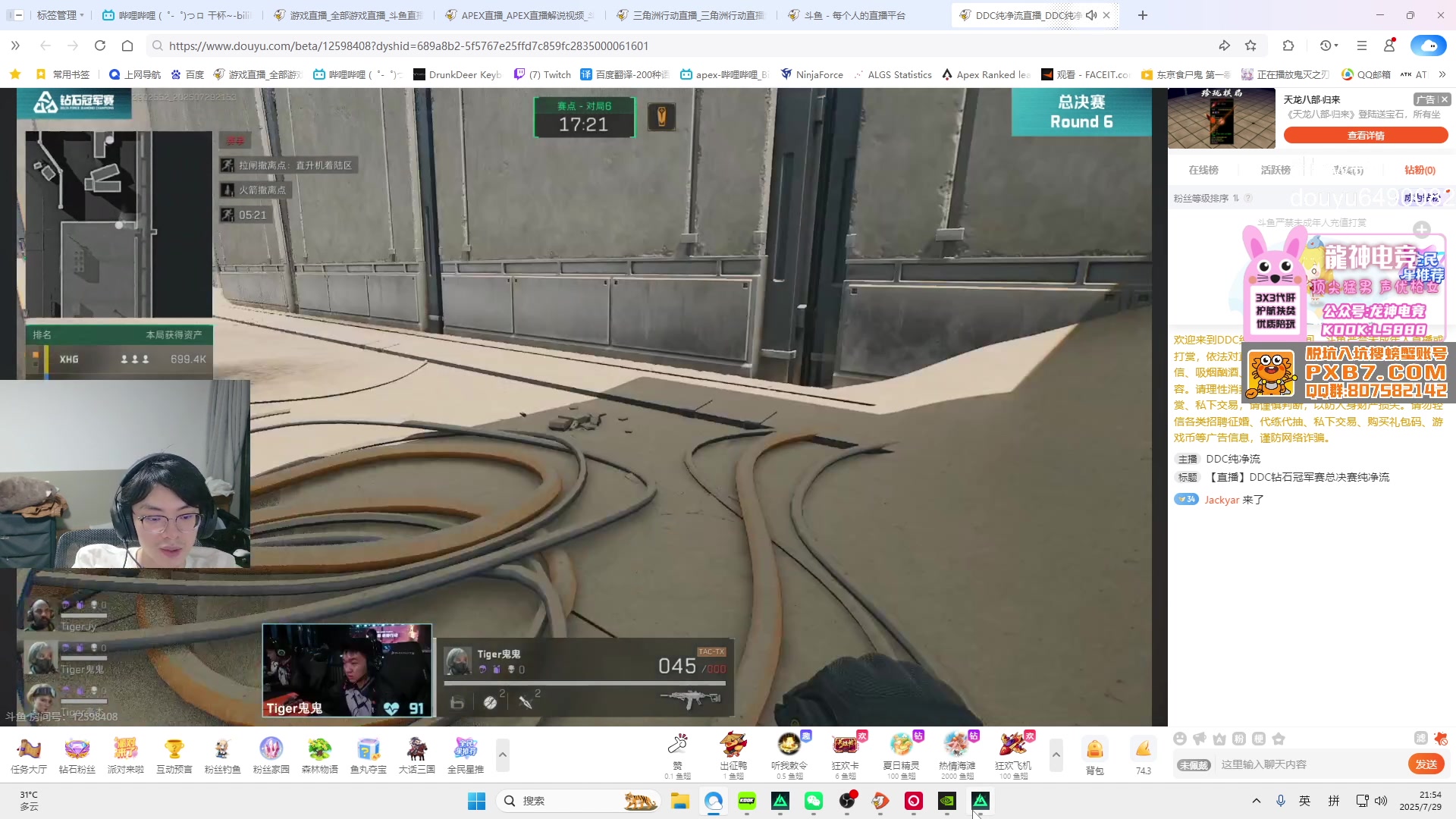Click the 发送 send button
1456x819 pixels.
[x=1426, y=764]
